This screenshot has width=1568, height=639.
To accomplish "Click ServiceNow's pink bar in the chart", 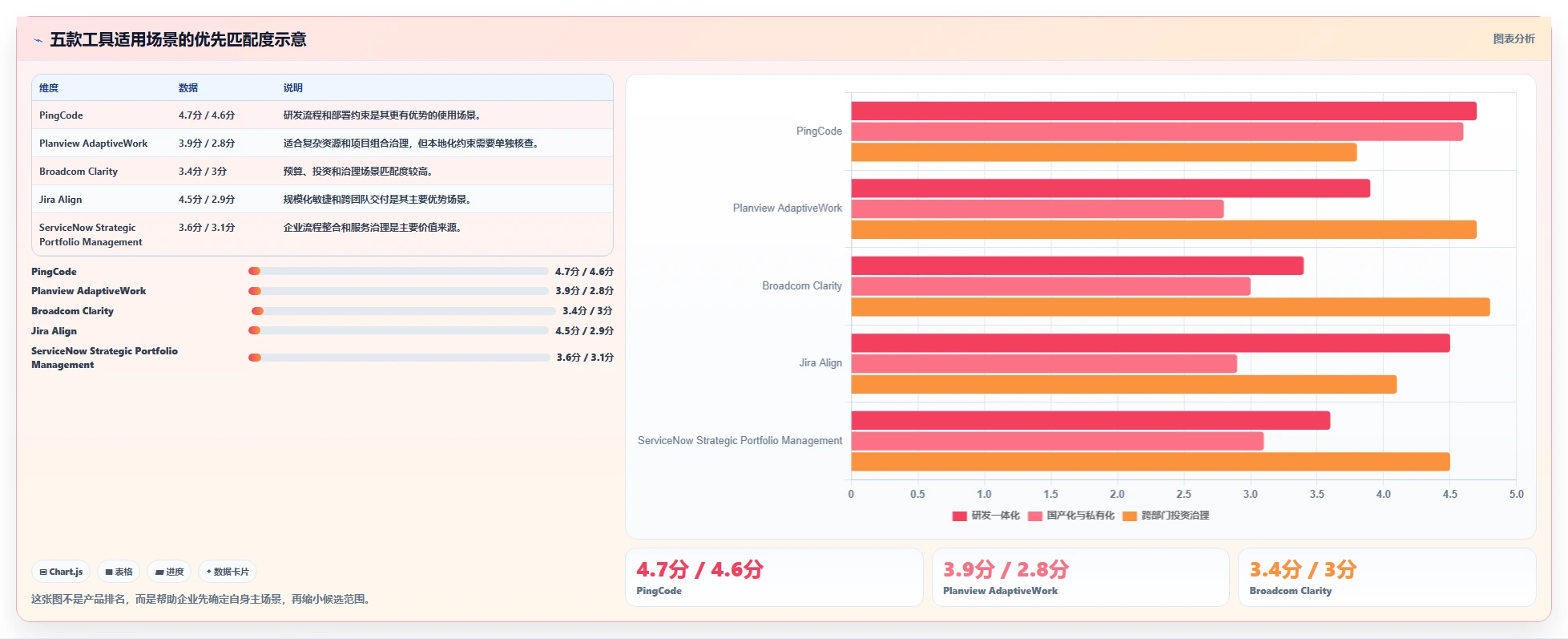I will pos(1057,441).
